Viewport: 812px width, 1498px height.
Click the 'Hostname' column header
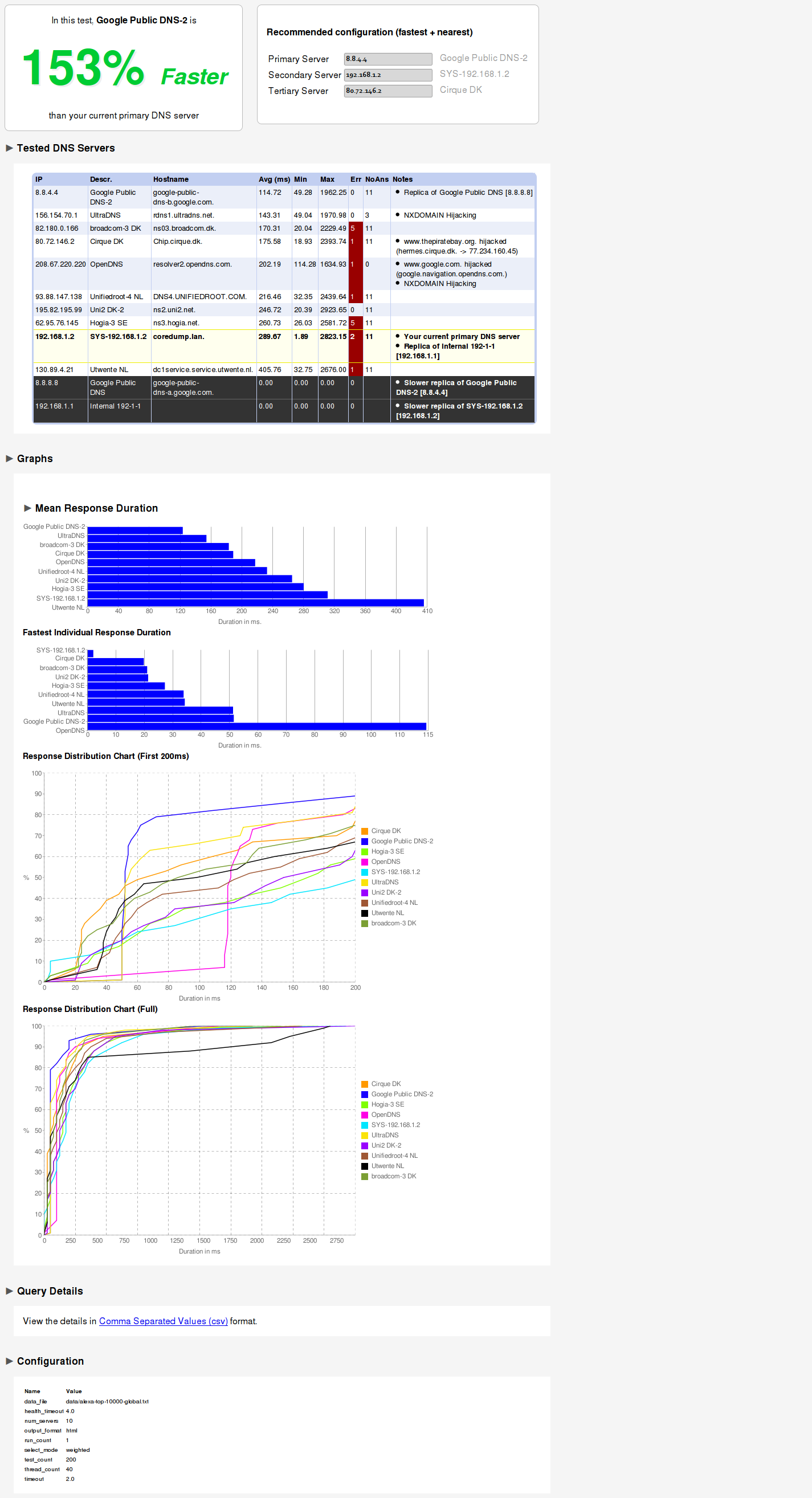click(x=171, y=179)
